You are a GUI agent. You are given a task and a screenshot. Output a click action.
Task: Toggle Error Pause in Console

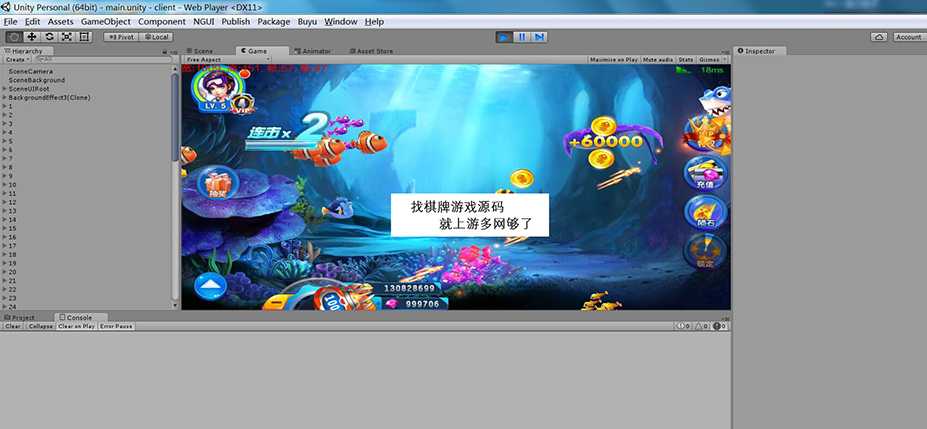116,326
